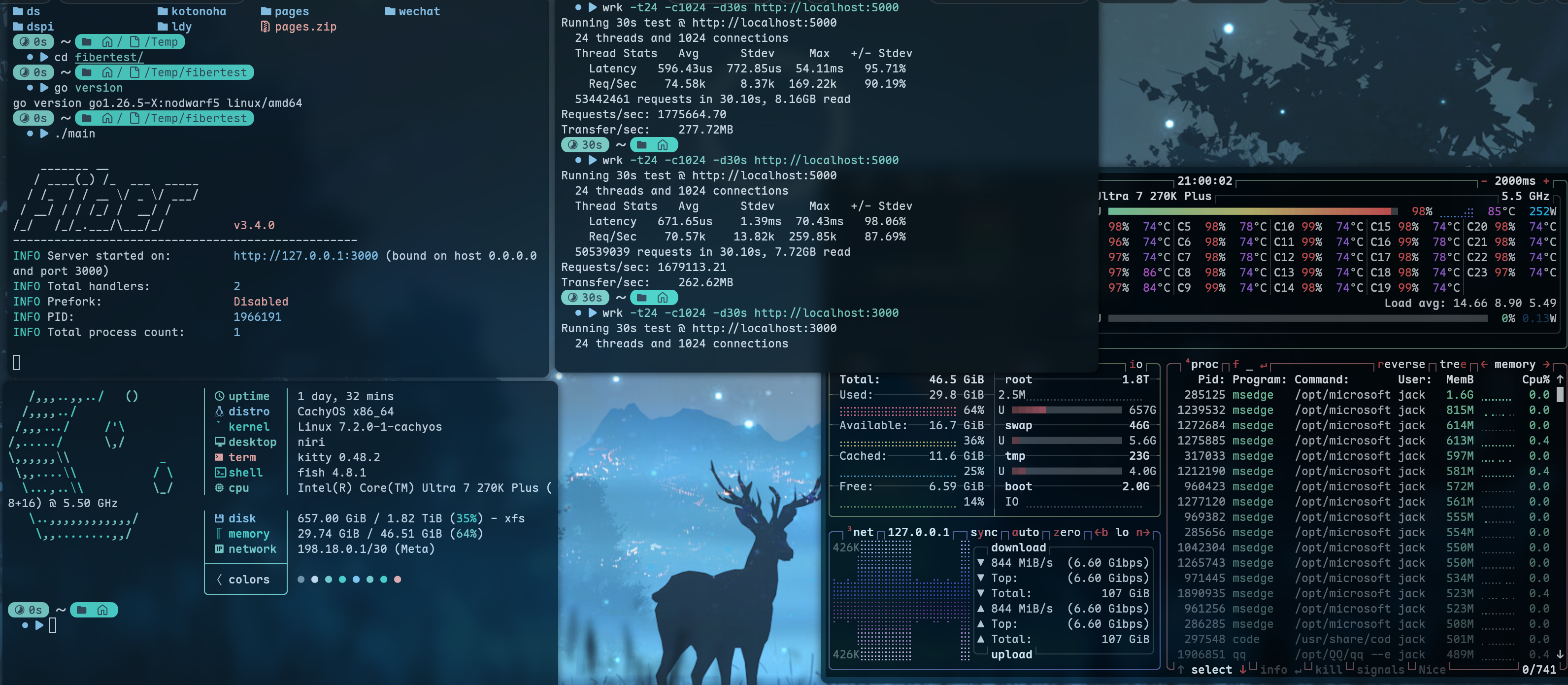Click the pages folder icon
Viewport: 1568px width, 685px height.
click(266, 11)
